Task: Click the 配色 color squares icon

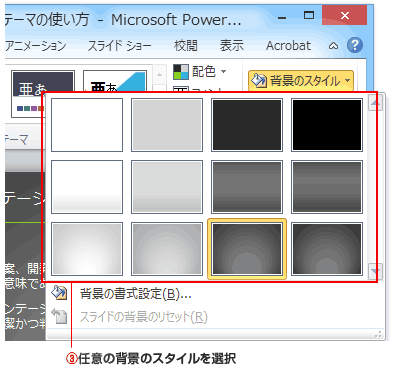Action: (x=181, y=72)
